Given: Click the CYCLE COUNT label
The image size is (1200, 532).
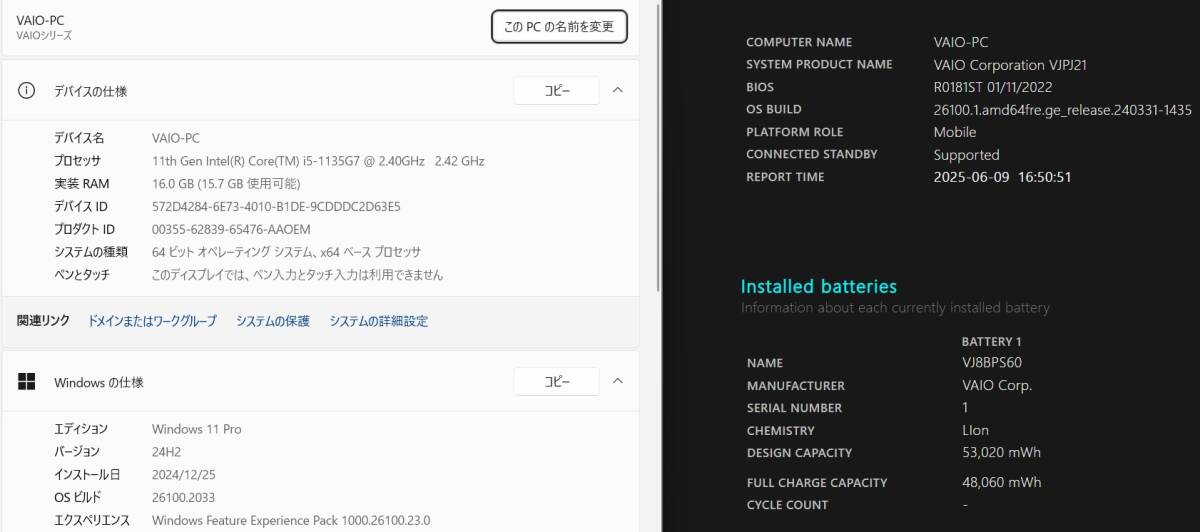Looking at the screenshot, I should click(788, 505).
